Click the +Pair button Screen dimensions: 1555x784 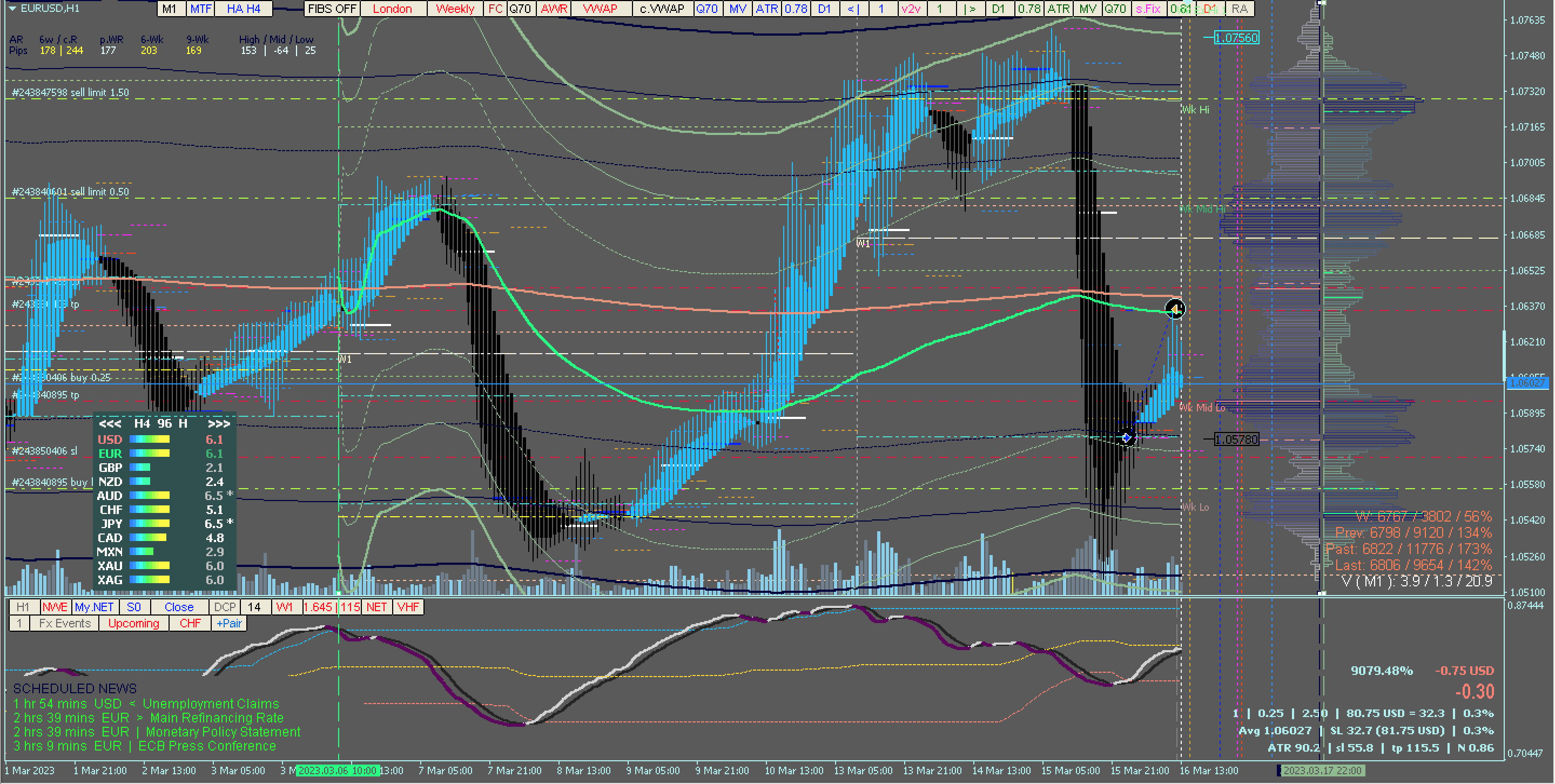tap(229, 624)
